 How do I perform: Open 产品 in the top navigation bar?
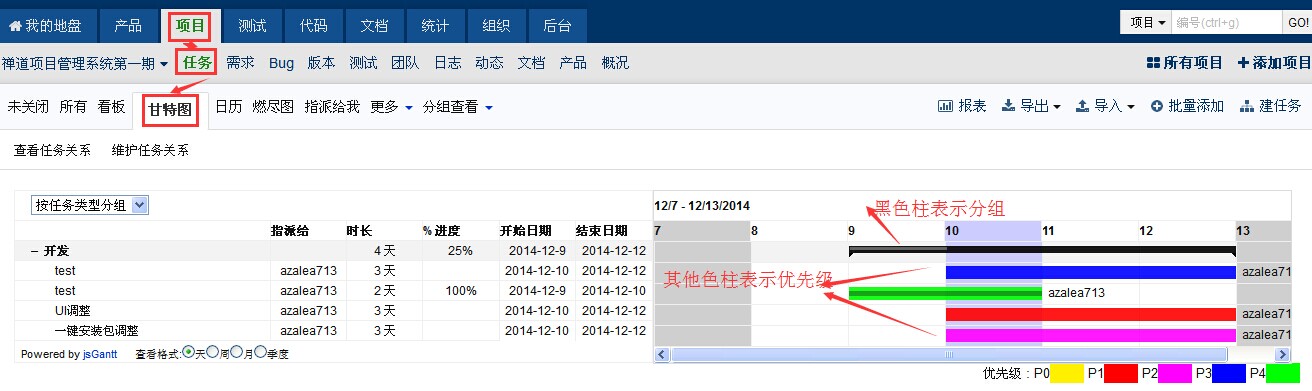point(128,25)
